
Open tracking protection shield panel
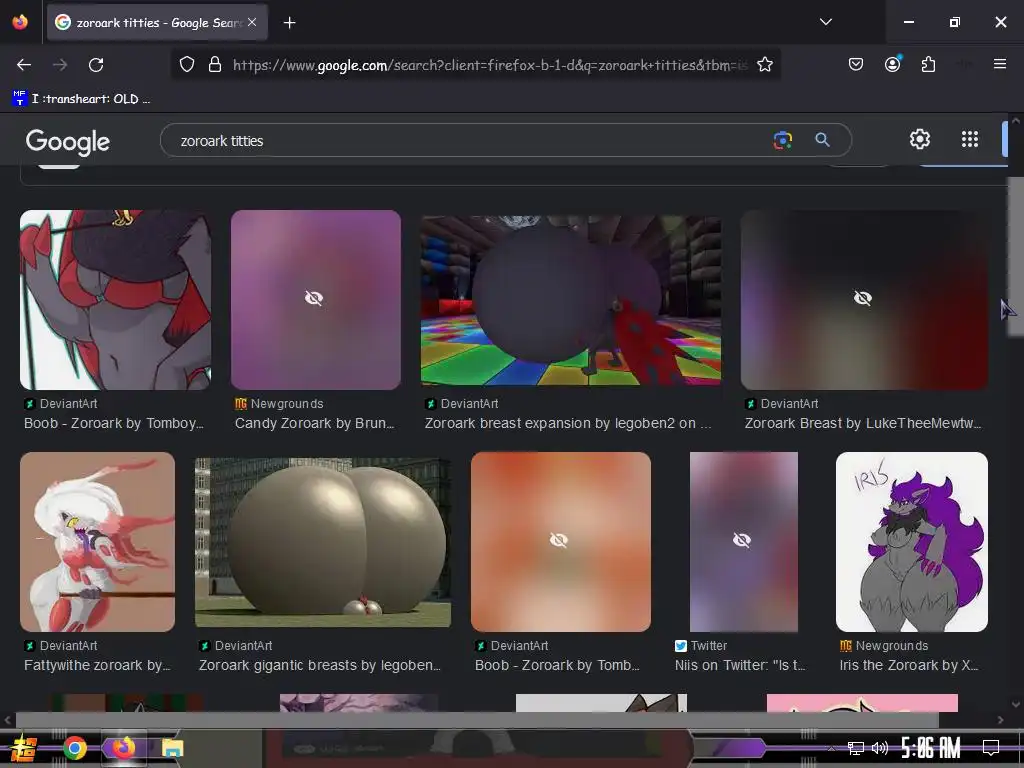[x=187, y=64]
